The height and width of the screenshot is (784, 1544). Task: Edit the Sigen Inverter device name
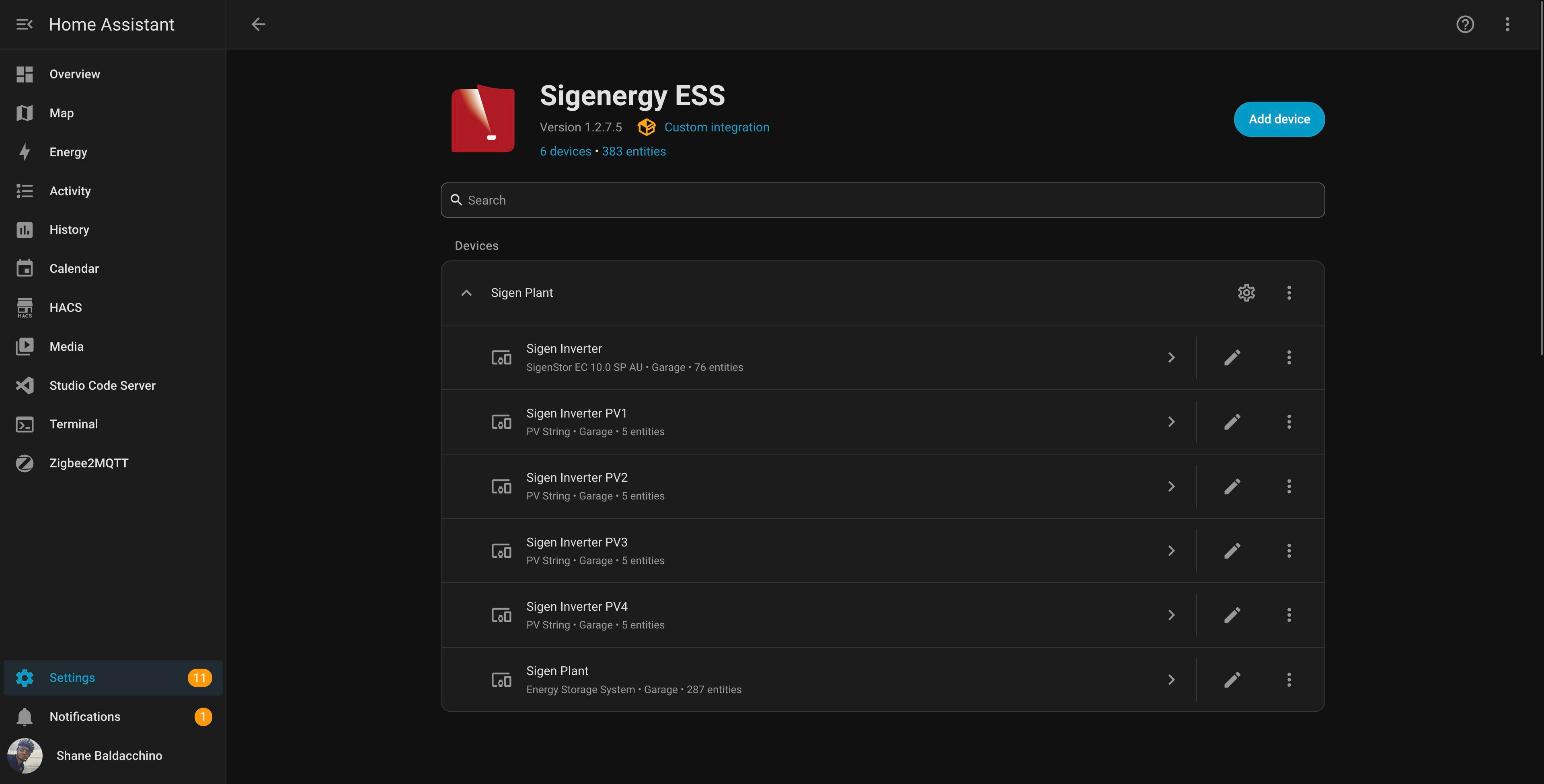tap(1232, 357)
